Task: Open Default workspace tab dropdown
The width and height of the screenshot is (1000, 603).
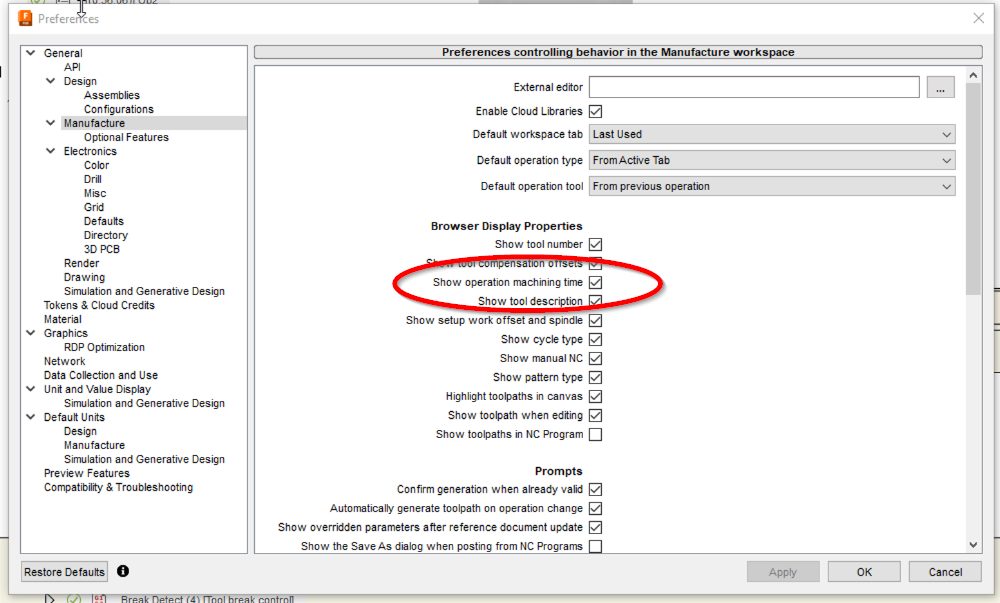Action: pyautogui.click(x=772, y=134)
